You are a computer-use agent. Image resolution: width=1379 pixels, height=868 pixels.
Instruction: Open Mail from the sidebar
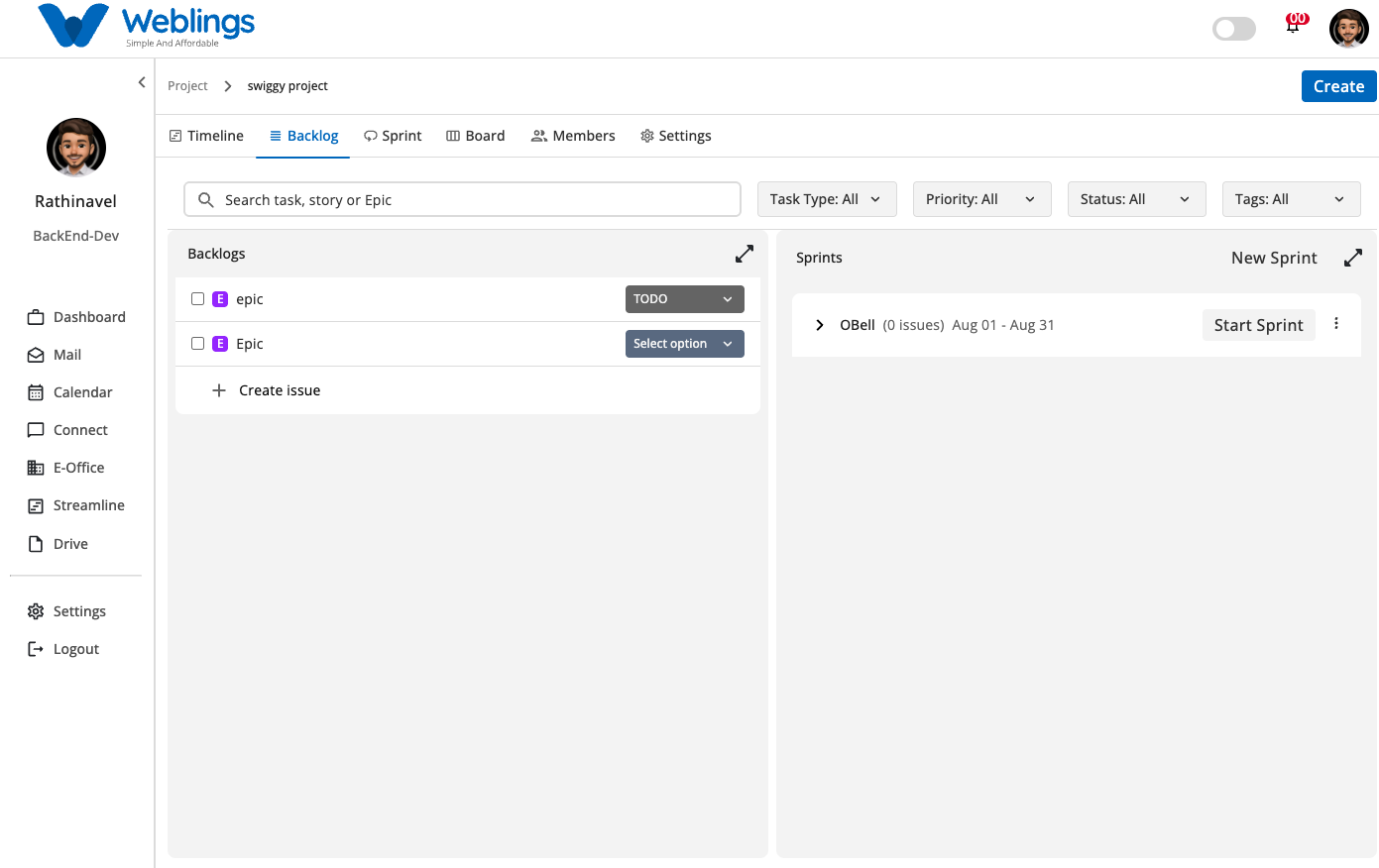pyautogui.click(x=55, y=355)
